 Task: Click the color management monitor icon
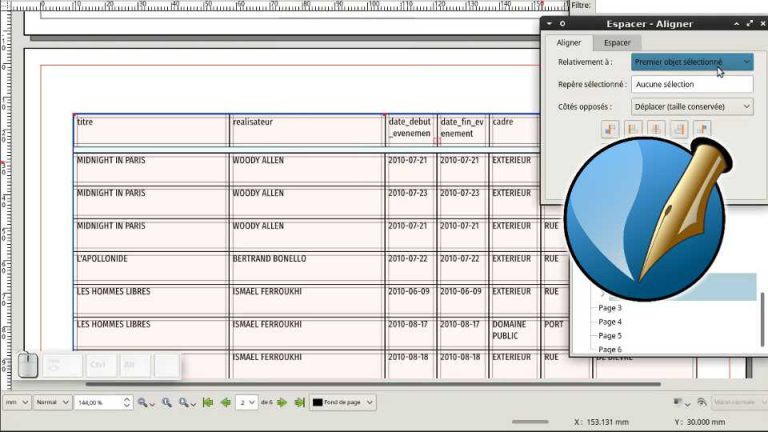coord(678,402)
